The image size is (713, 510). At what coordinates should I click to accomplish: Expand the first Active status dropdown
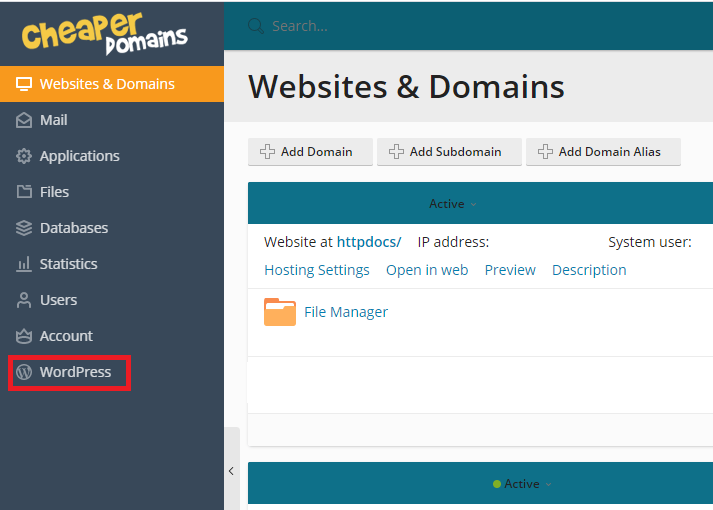(453, 204)
